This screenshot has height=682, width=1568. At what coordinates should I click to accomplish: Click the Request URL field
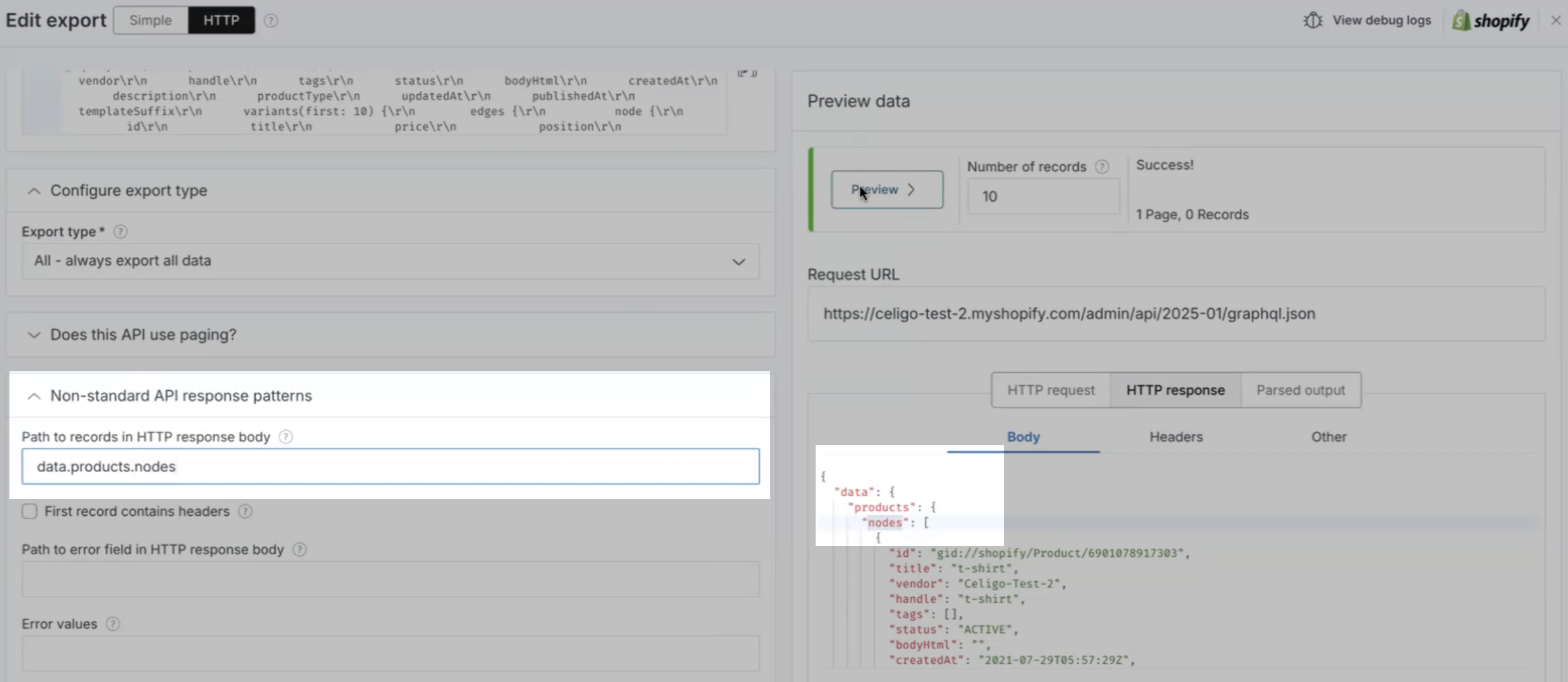pyautogui.click(x=1176, y=313)
